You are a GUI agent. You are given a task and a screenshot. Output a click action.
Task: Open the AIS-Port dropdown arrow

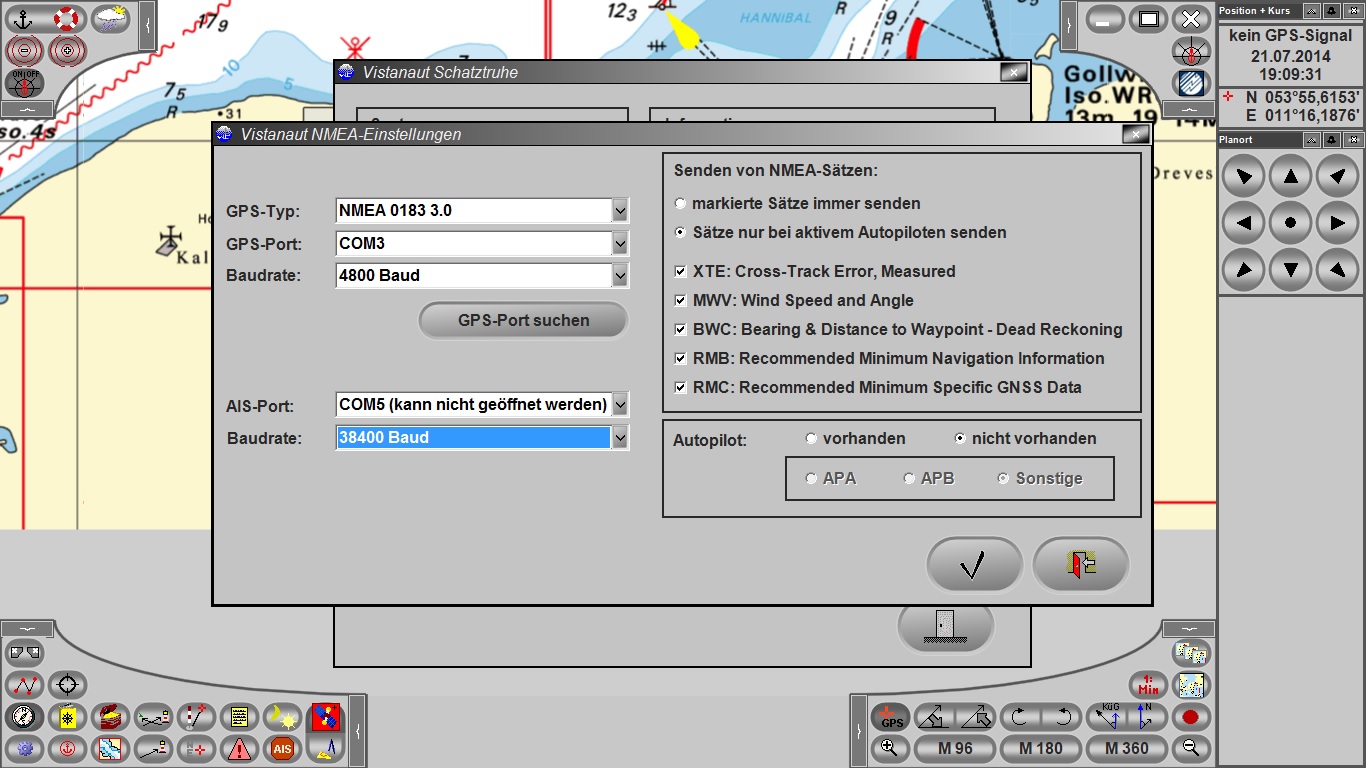620,404
